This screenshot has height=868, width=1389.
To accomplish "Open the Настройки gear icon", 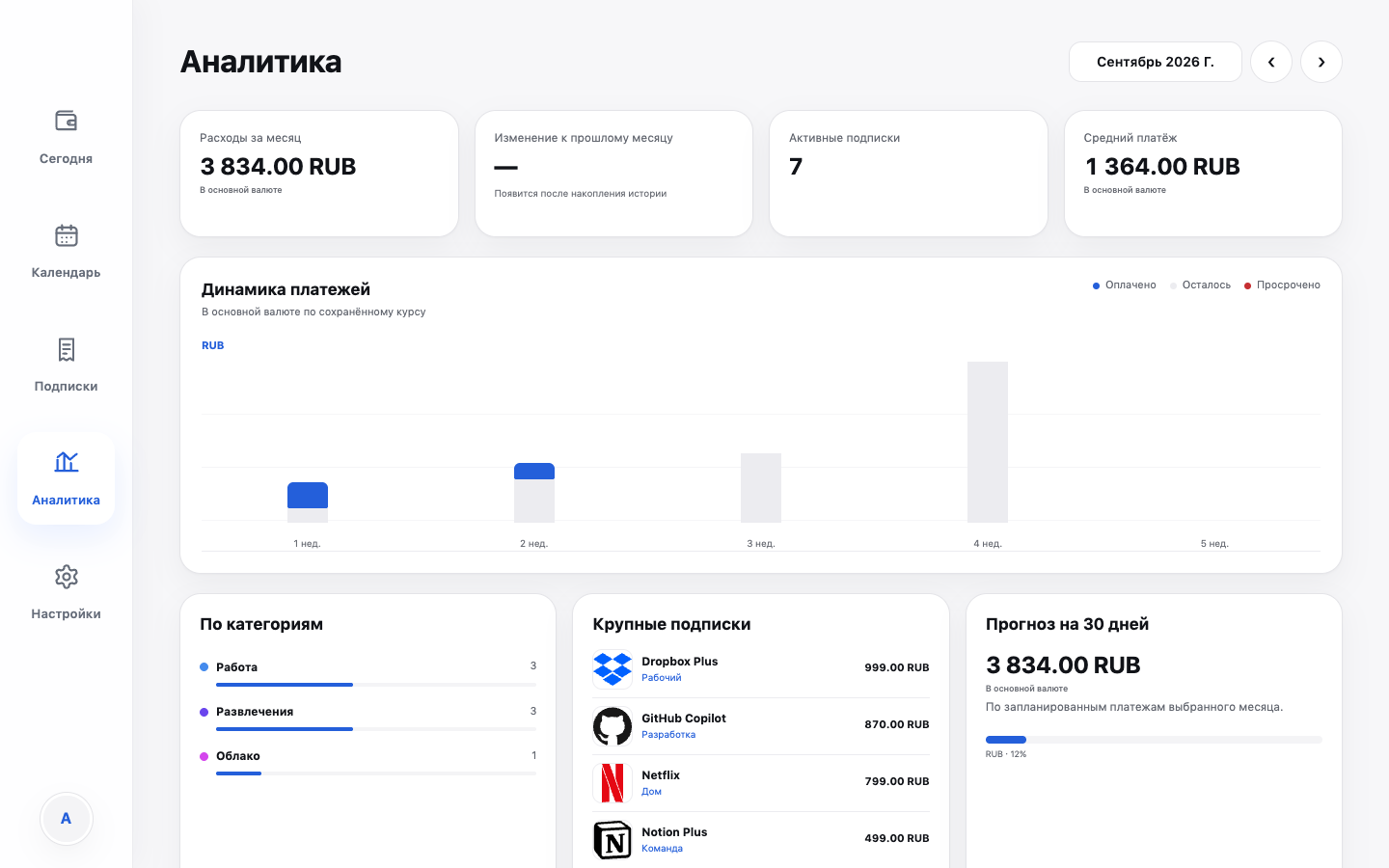I will pos(66,577).
